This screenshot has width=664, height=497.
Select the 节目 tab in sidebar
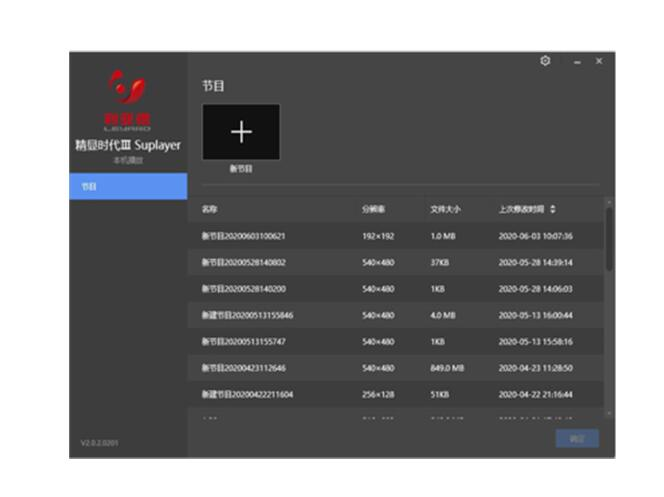click(x=128, y=186)
